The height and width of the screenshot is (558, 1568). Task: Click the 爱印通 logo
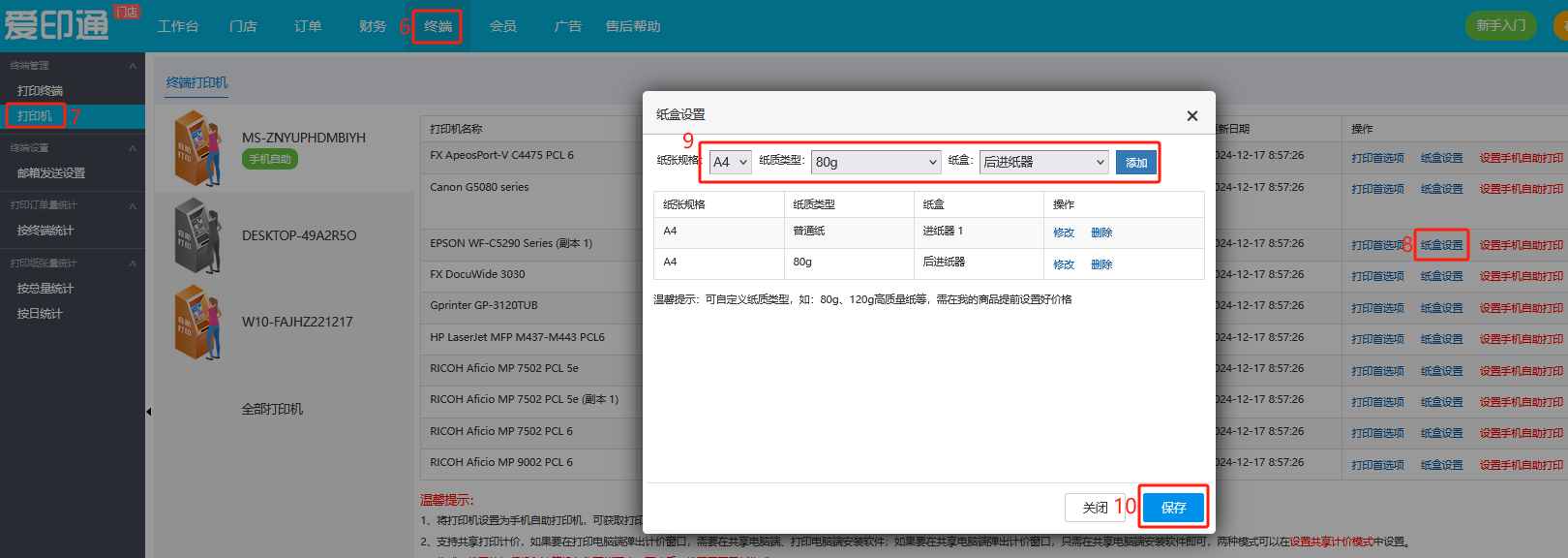pyautogui.click(x=58, y=25)
